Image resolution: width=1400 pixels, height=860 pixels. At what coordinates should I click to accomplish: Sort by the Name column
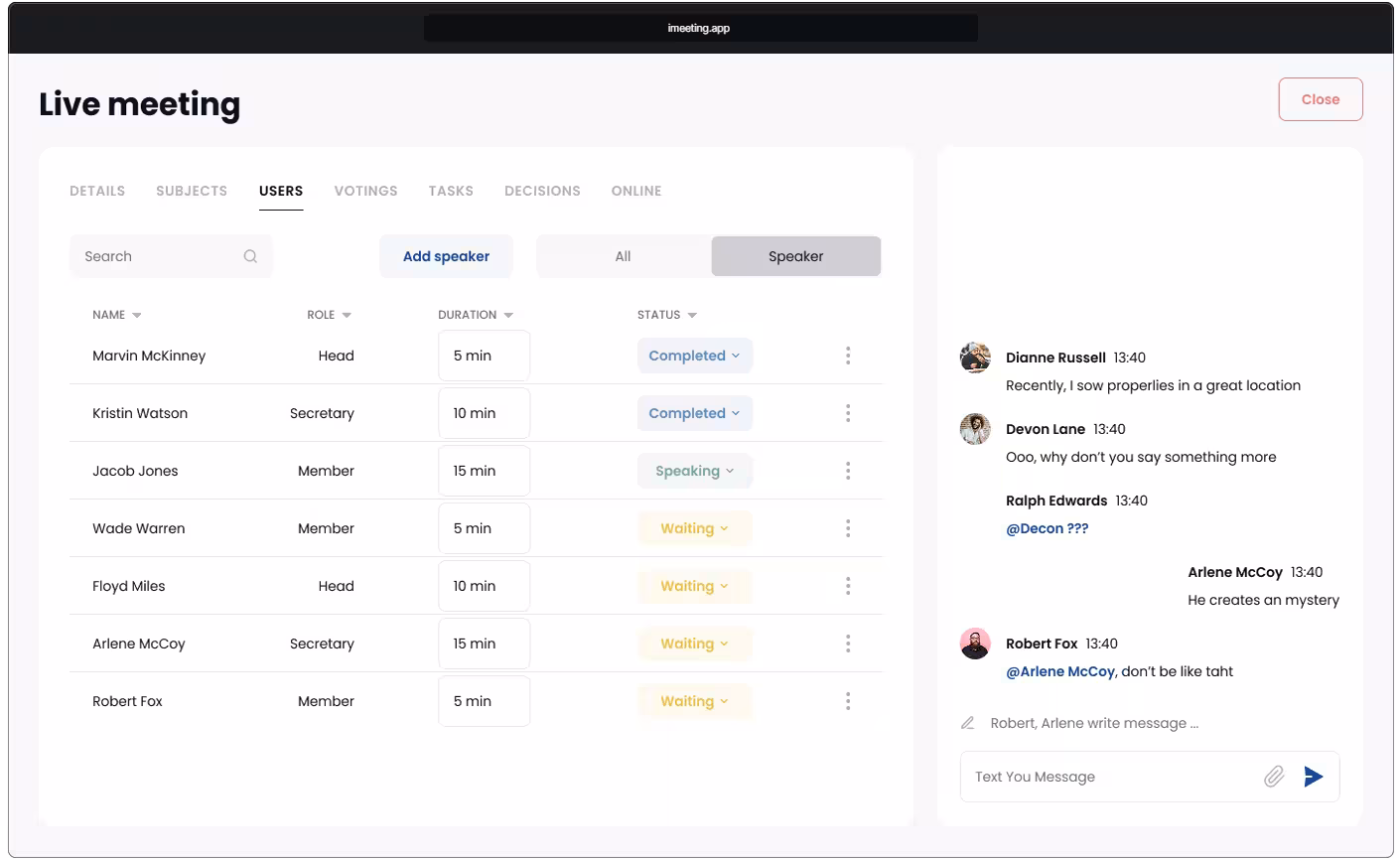117,315
